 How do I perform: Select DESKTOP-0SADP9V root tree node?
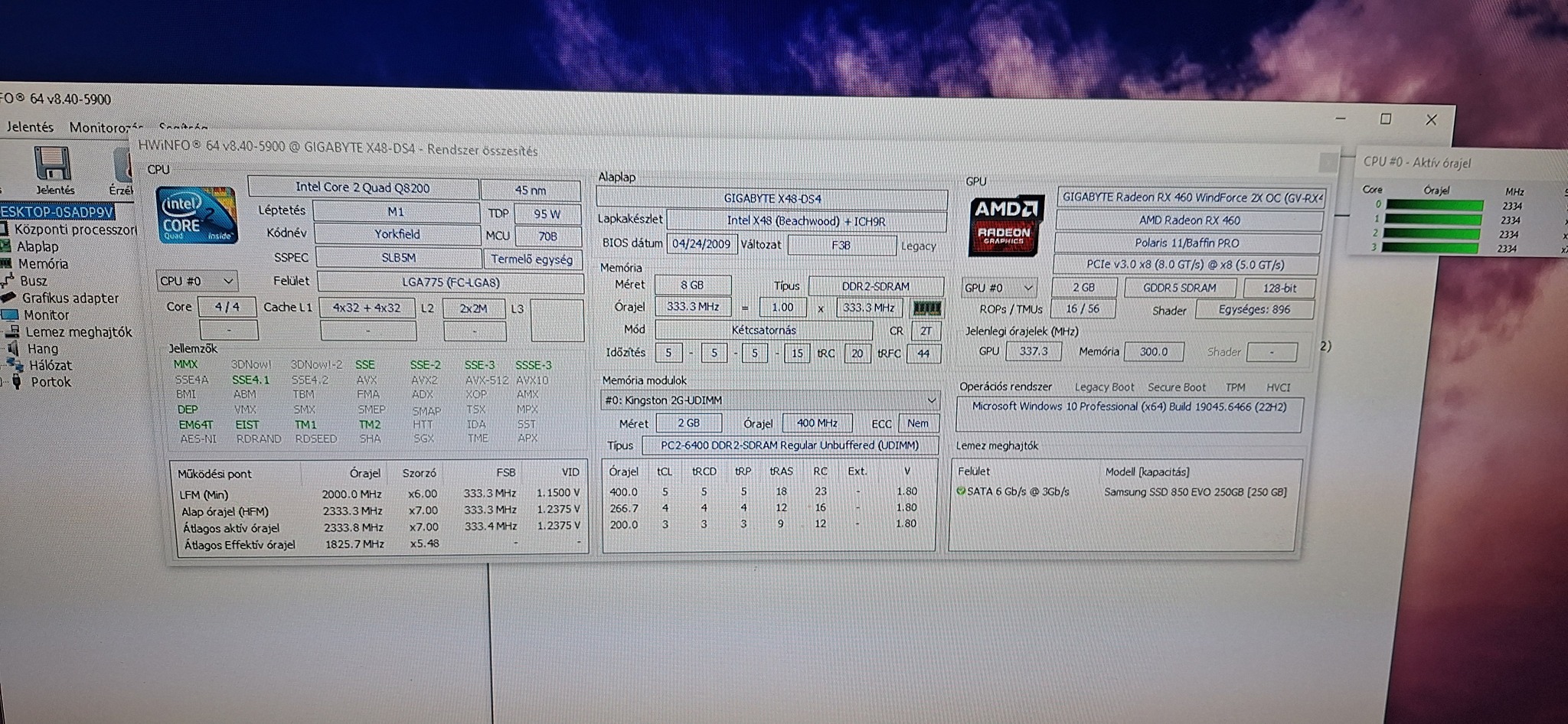click(x=57, y=212)
